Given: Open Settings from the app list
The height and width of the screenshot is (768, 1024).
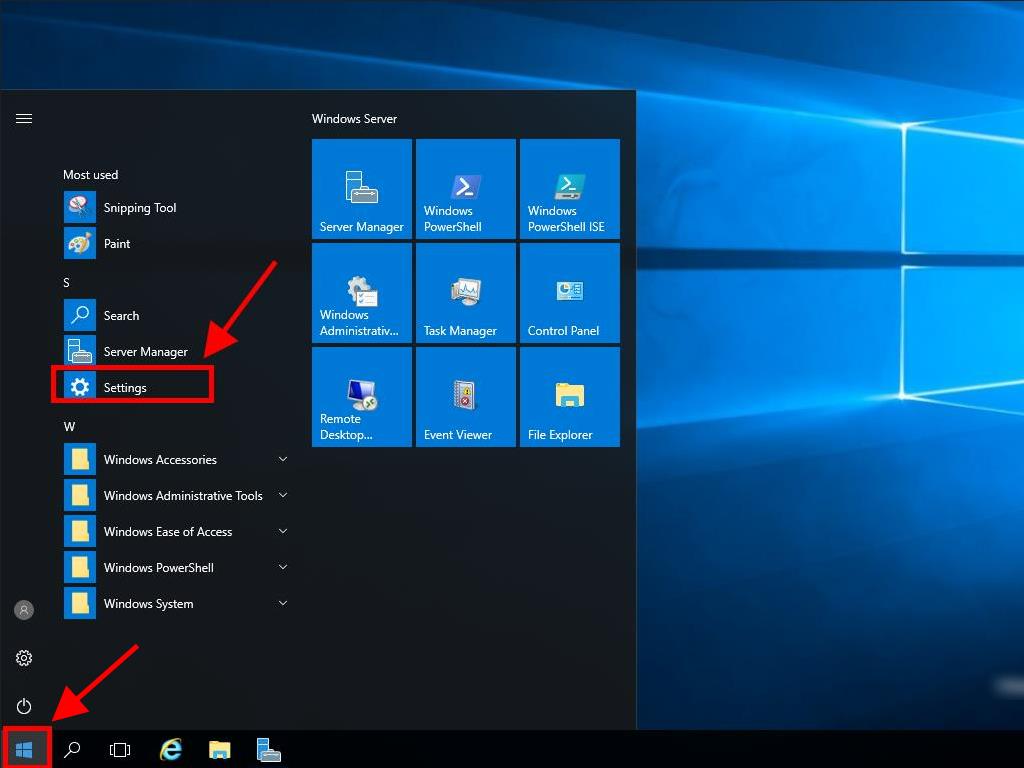Looking at the screenshot, I should (125, 388).
